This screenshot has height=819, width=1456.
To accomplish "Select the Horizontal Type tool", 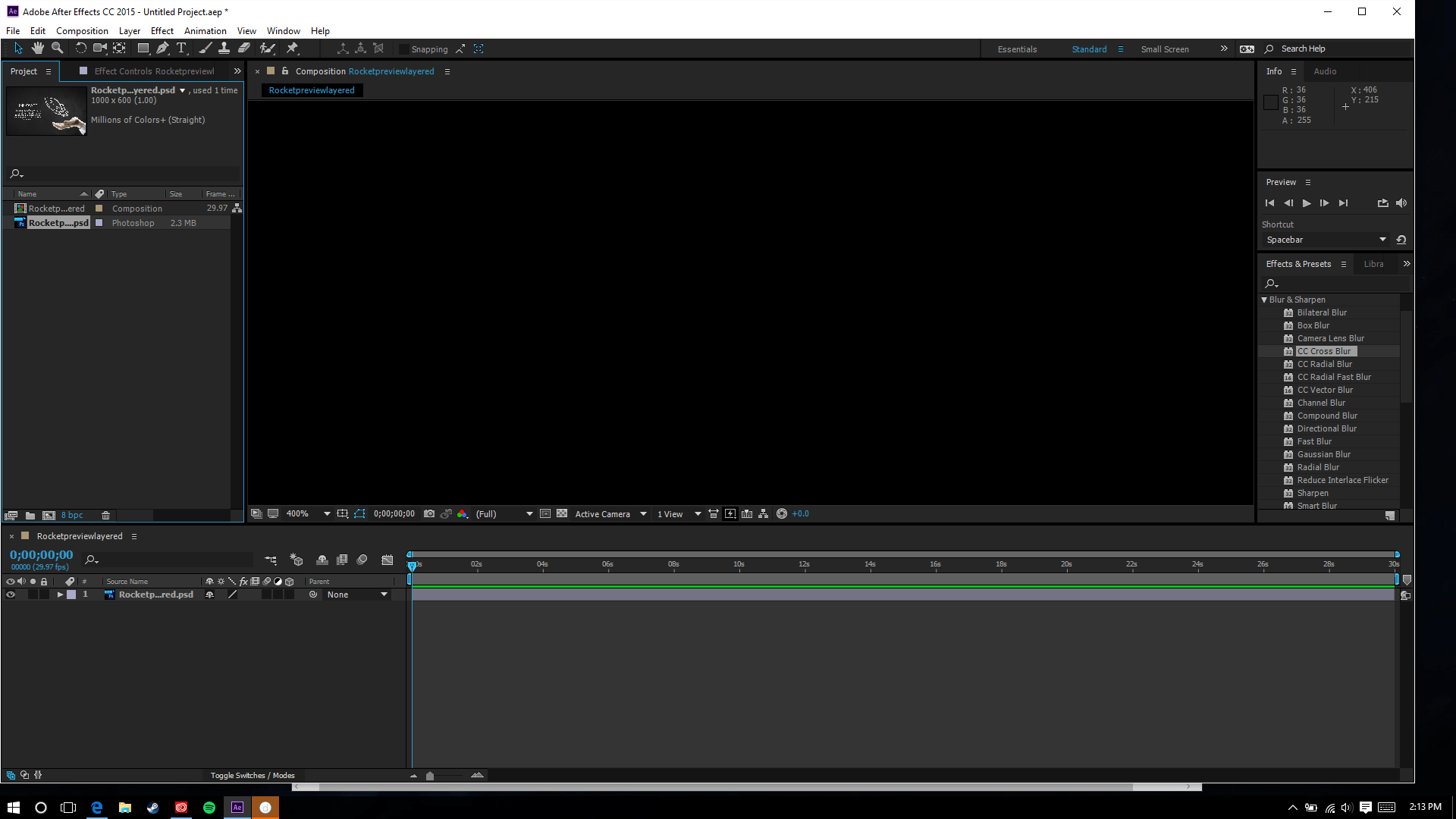I will tap(182, 48).
